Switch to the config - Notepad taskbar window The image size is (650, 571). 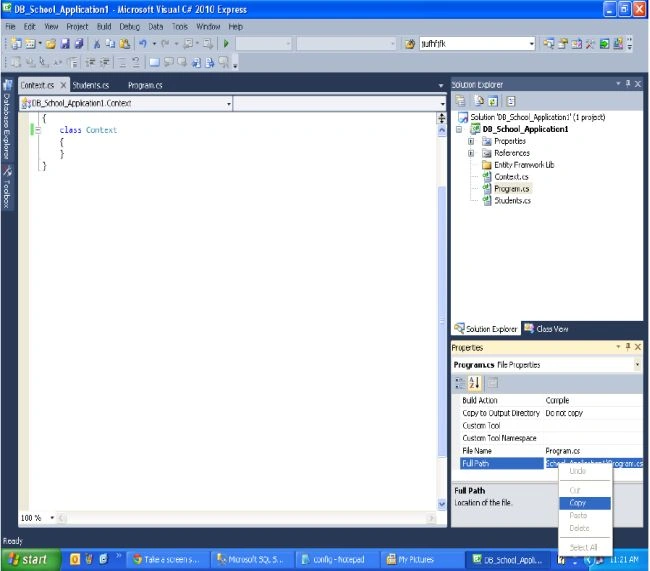336,559
